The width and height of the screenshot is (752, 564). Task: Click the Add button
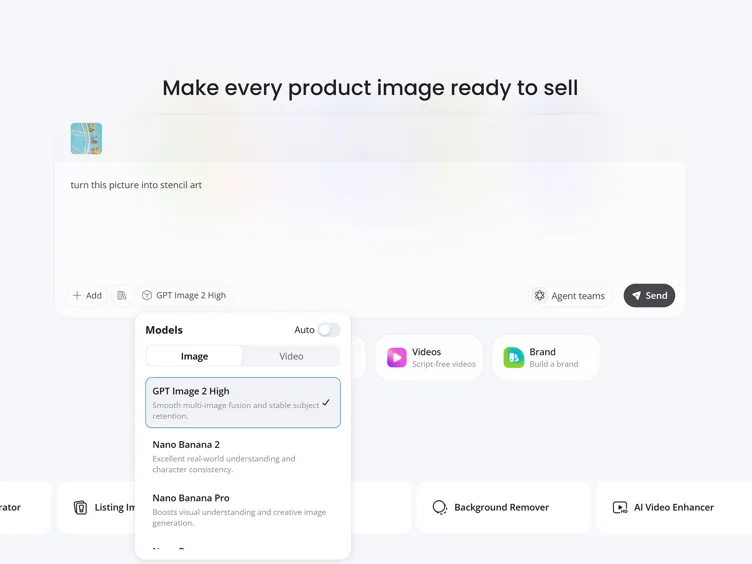click(87, 295)
